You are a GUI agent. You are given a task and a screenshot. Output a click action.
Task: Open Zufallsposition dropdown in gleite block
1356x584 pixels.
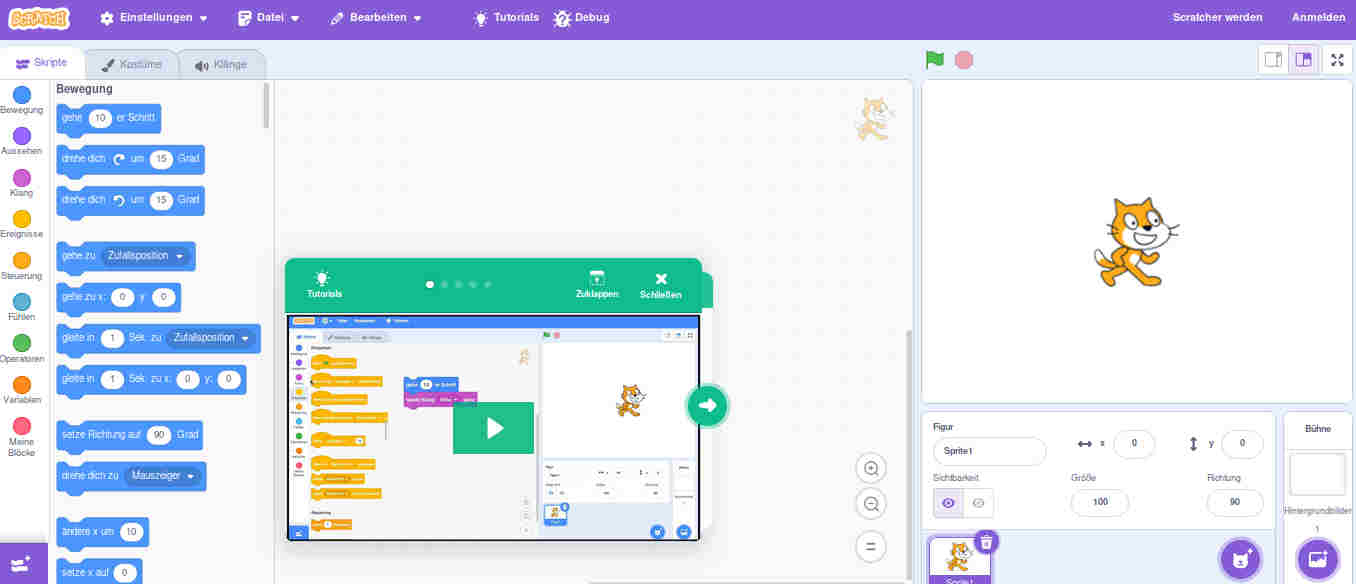pyautogui.click(x=213, y=338)
